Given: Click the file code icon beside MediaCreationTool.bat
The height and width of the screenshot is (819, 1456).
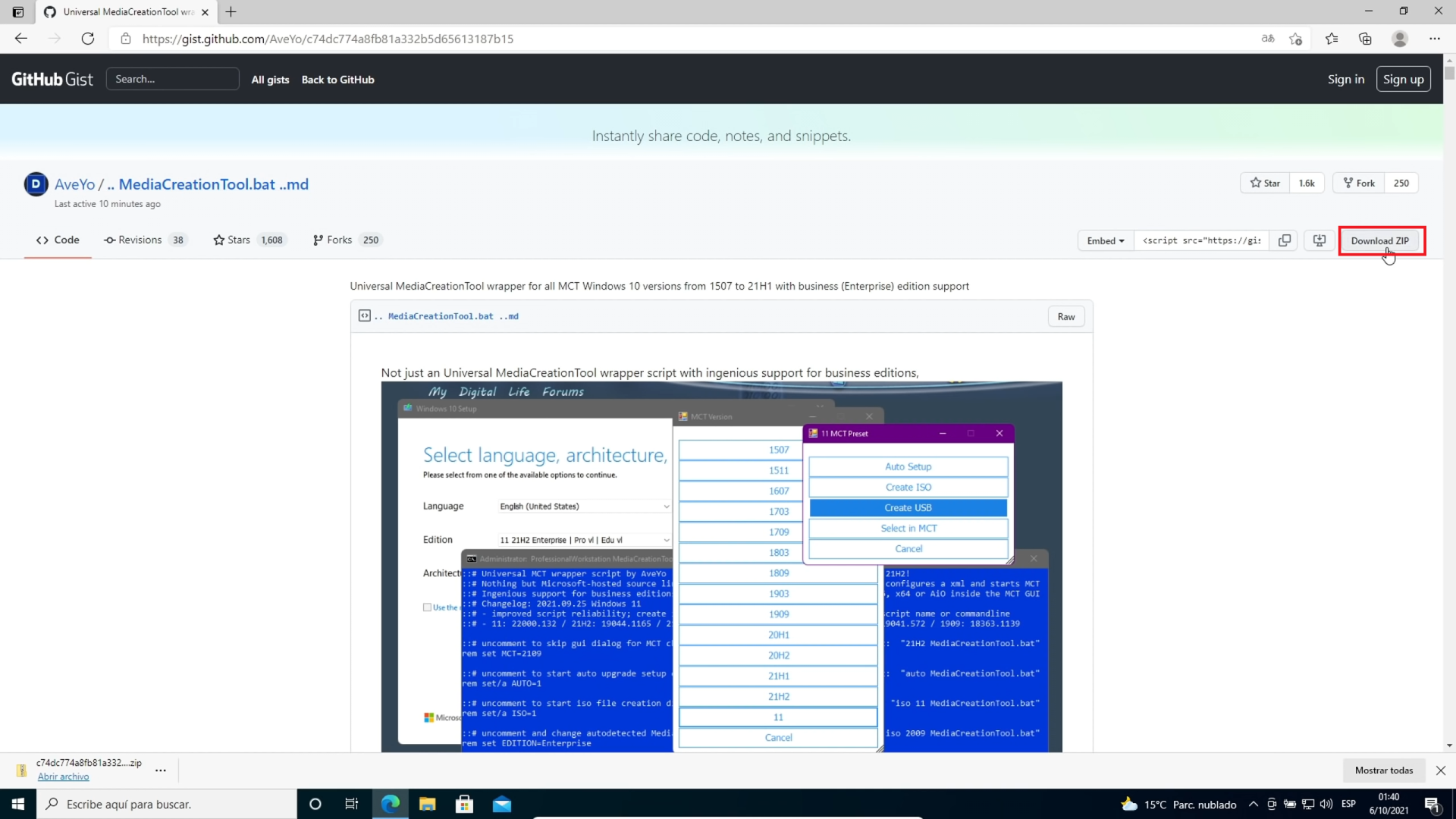Looking at the screenshot, I should coord(365,315).
